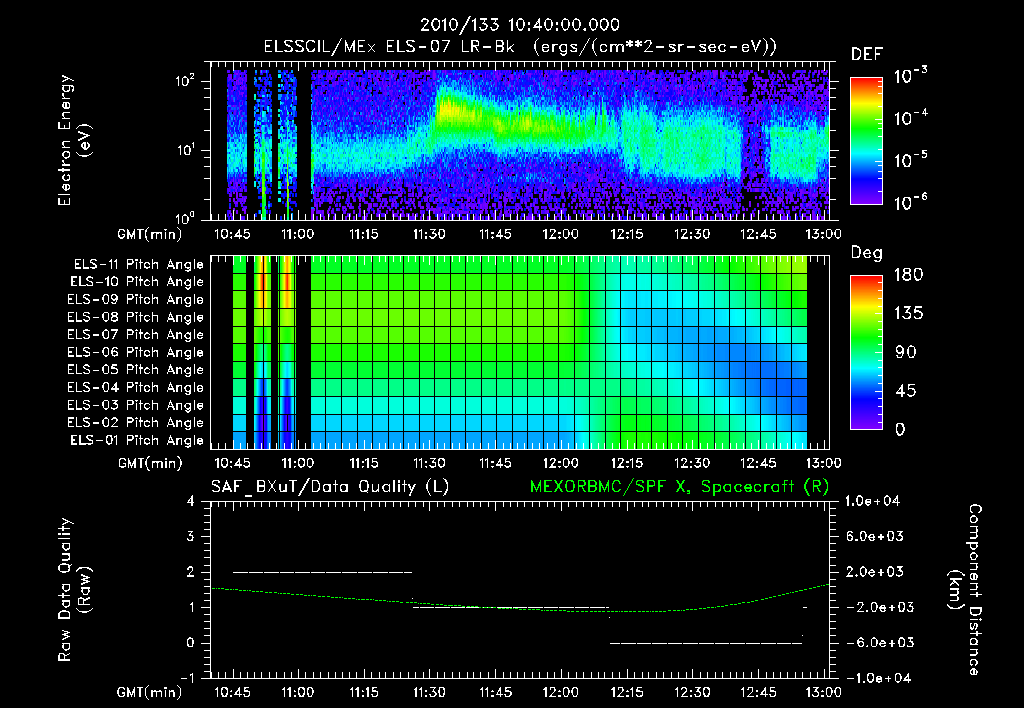Viewport: 1024px width, 708px height.
Task: Select the ELS-04 Pitch Angle label
Action: click(x=136, y=387)
